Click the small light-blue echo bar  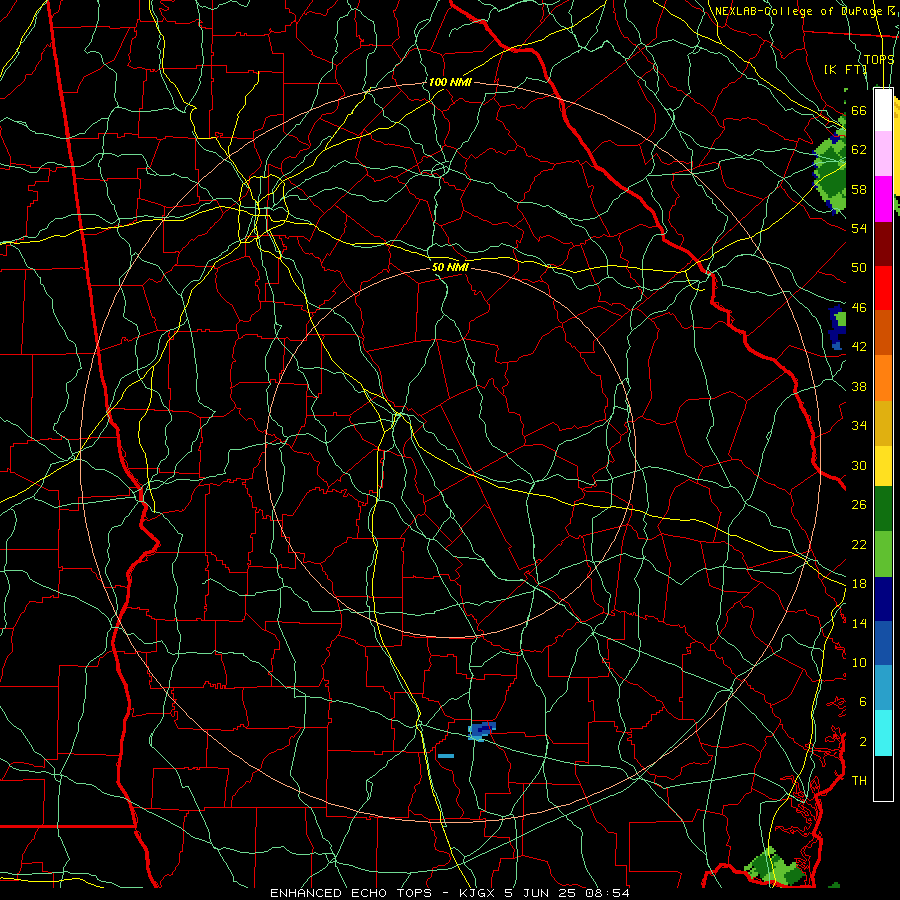click(x=446, y=756)
